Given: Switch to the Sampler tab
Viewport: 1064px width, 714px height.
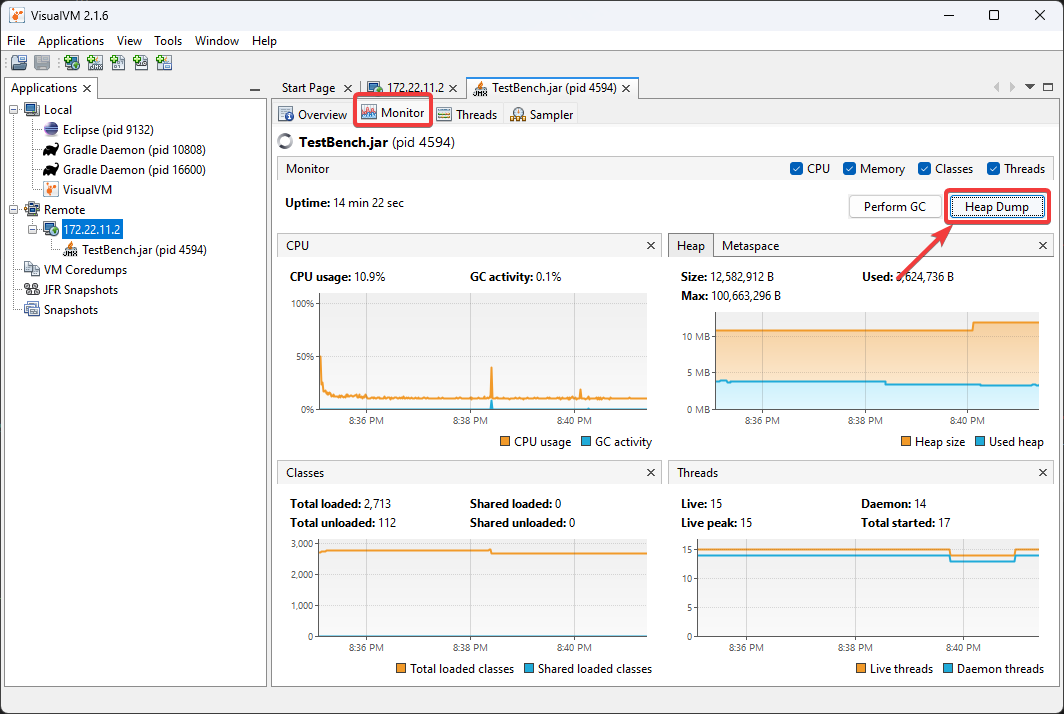Looking at the screenshot, I should (542, 115).
